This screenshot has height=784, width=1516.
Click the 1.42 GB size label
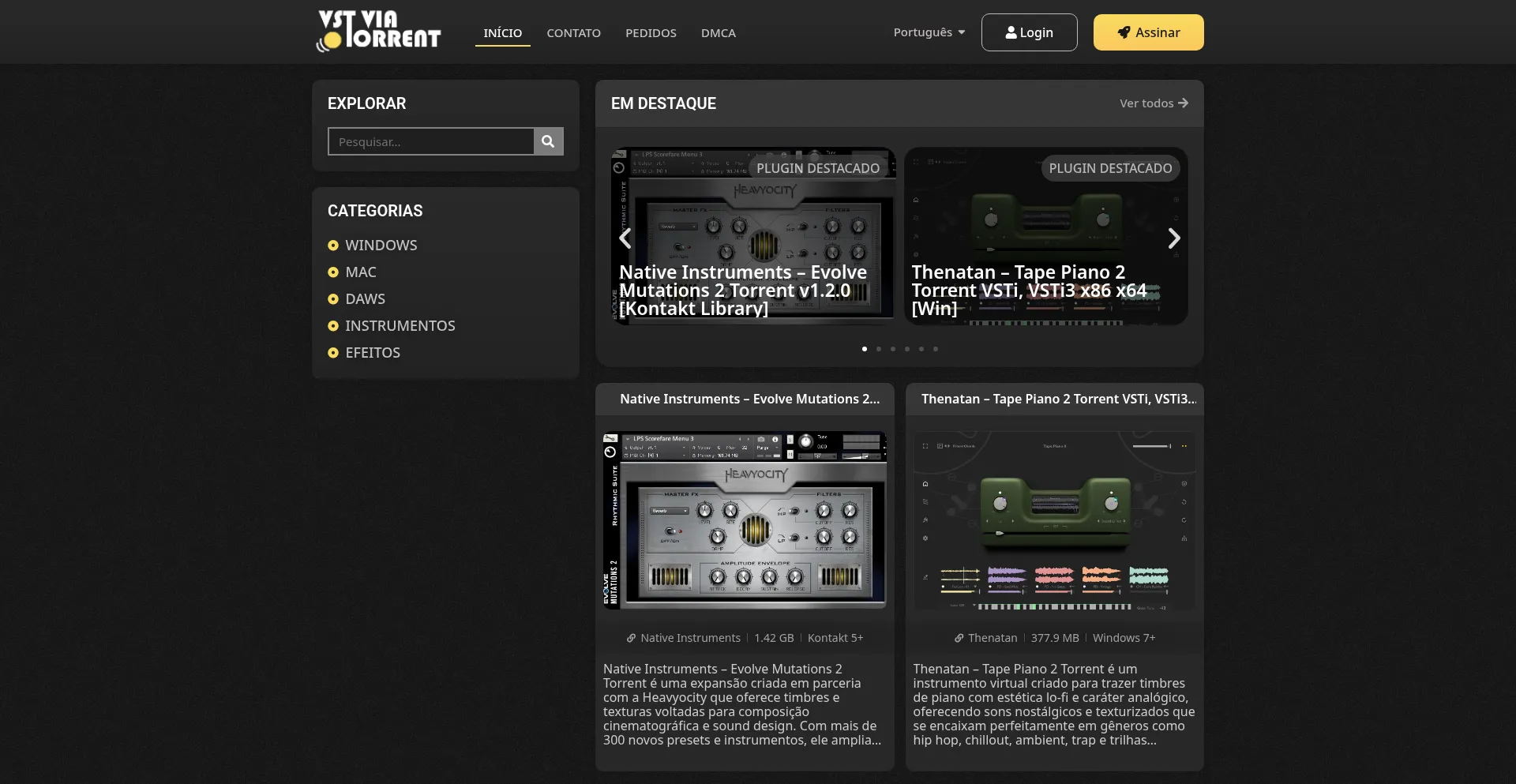tap(774, 638)
